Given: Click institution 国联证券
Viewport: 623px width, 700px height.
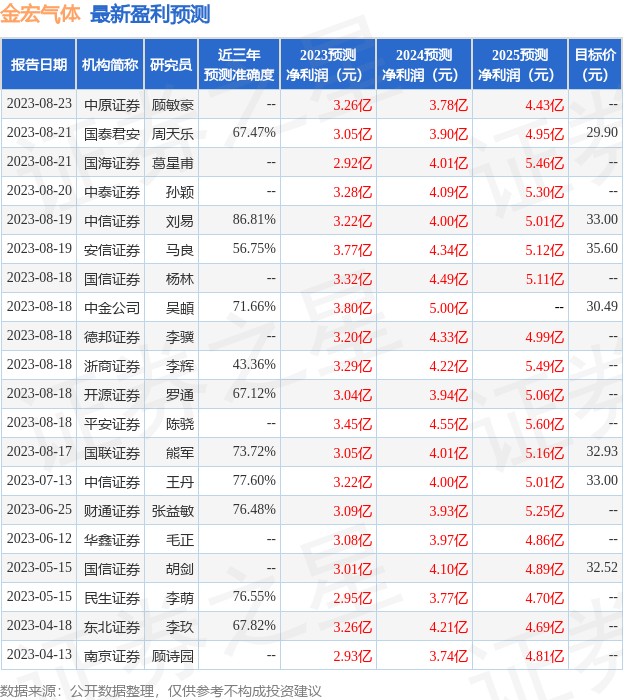Looking at the screenshot, I should (112, 453).
